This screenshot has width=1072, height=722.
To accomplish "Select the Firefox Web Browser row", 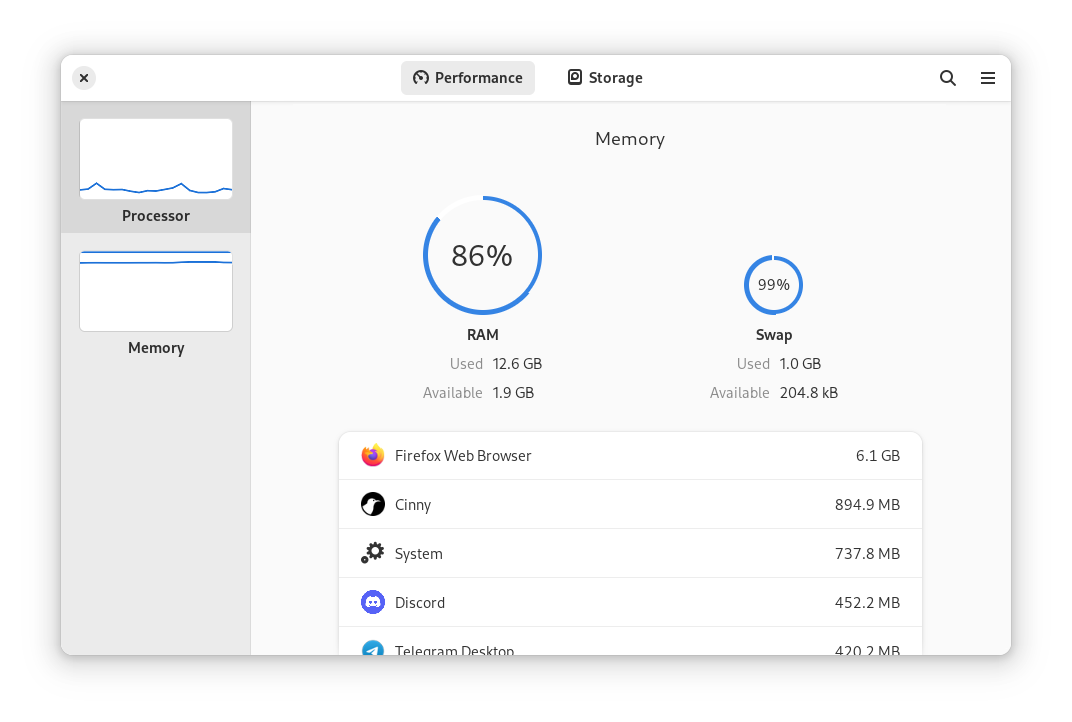I will coord(630,456).
